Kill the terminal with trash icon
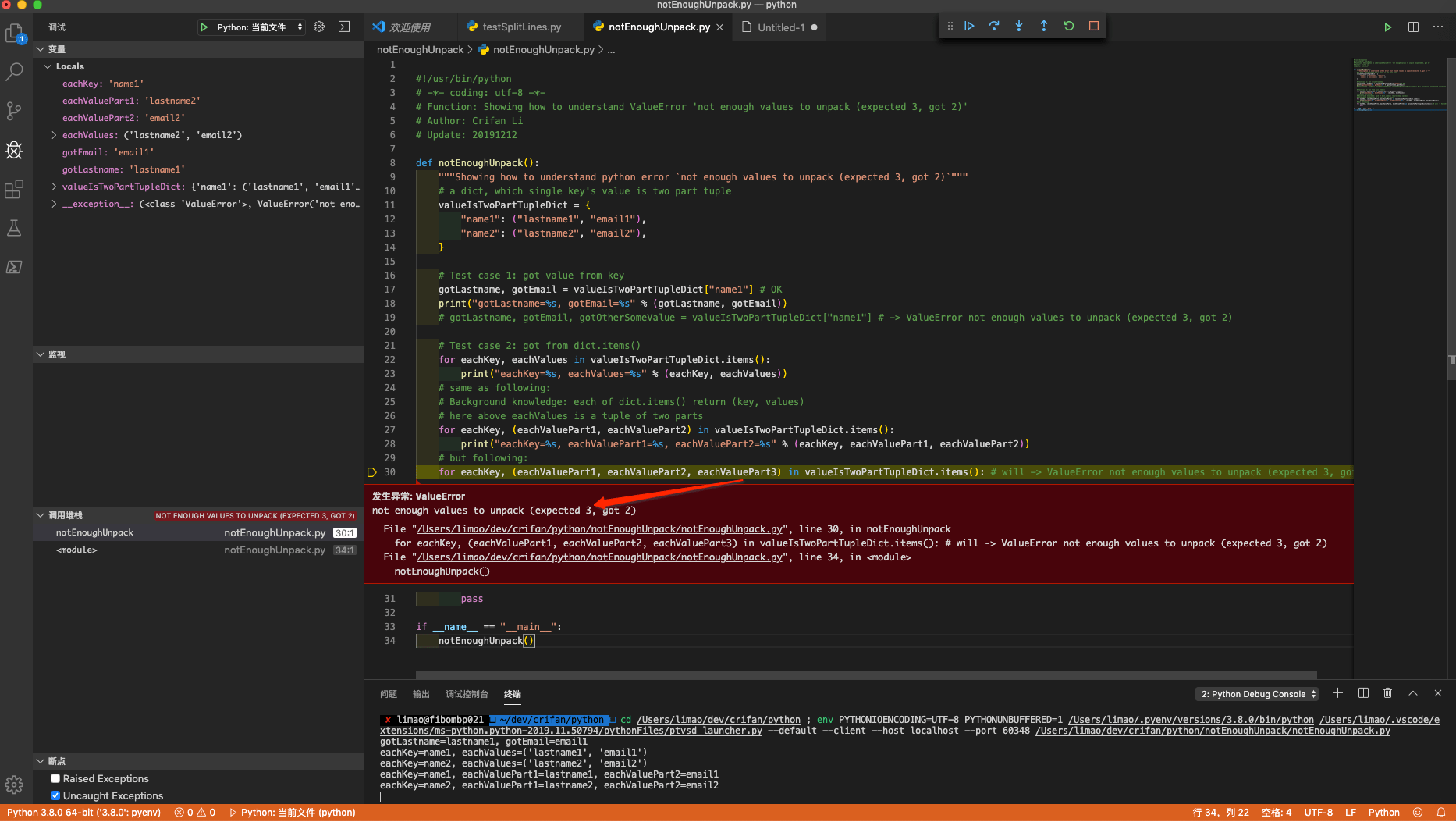Viewport: 1456px width, 822px height. click(x=1388, y=693)
